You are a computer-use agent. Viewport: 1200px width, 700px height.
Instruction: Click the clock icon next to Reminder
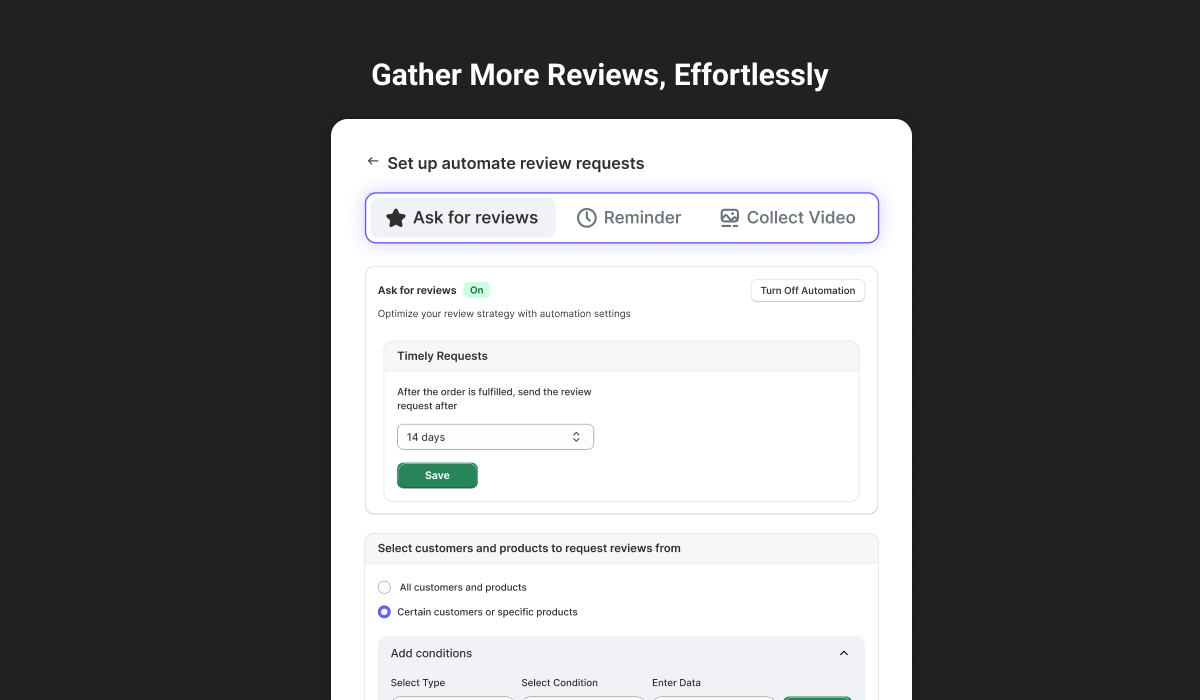coord(587,218)
